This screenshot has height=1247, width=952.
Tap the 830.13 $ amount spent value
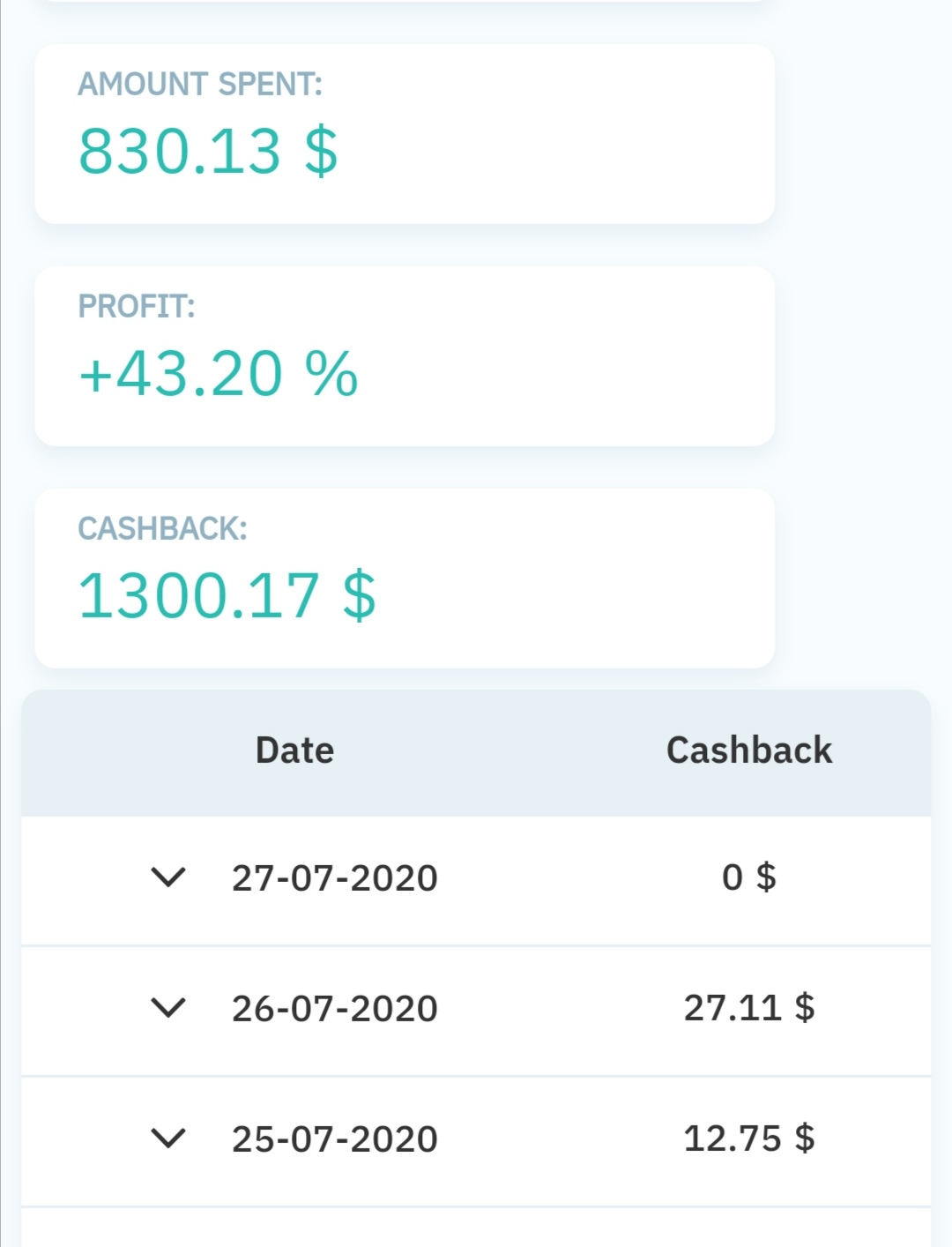point(208,151)
